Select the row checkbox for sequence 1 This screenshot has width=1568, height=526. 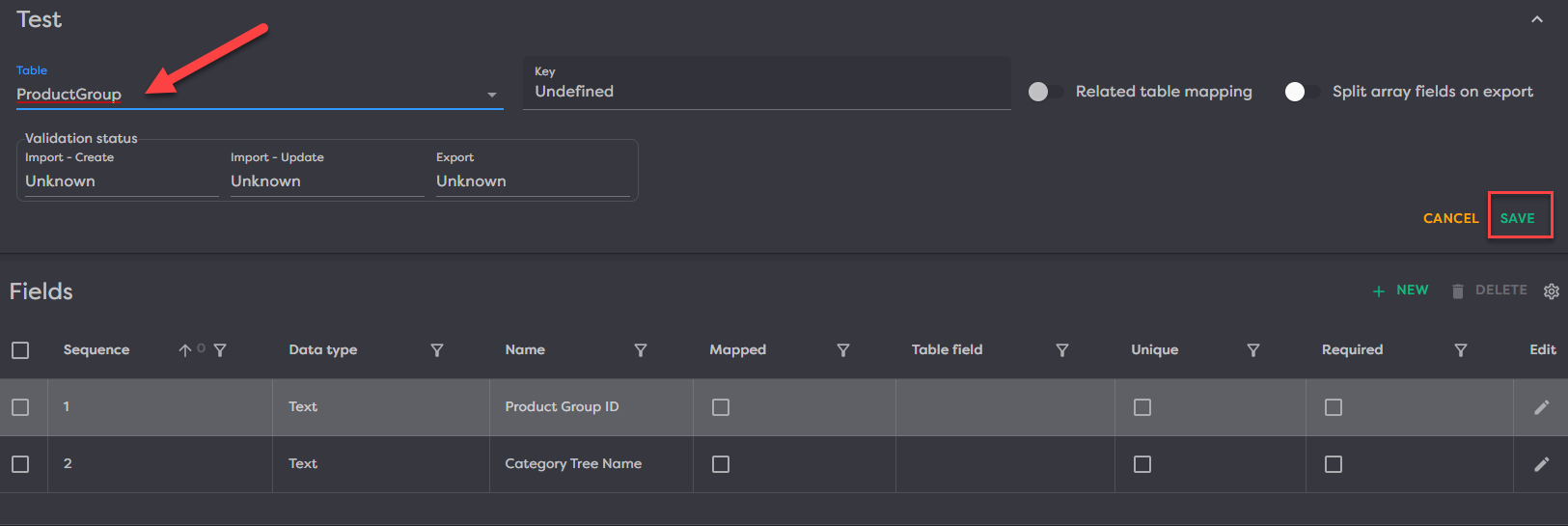tap(20, 407)
